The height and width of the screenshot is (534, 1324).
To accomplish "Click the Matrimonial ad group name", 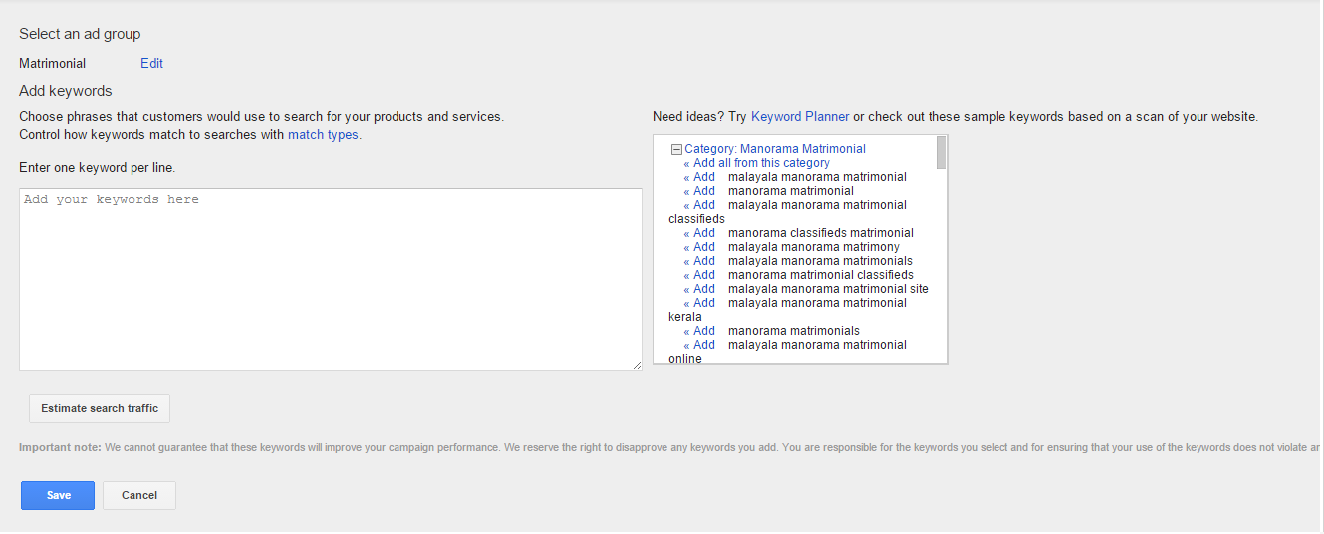I will pyautogui.click(x=52, y=63).
